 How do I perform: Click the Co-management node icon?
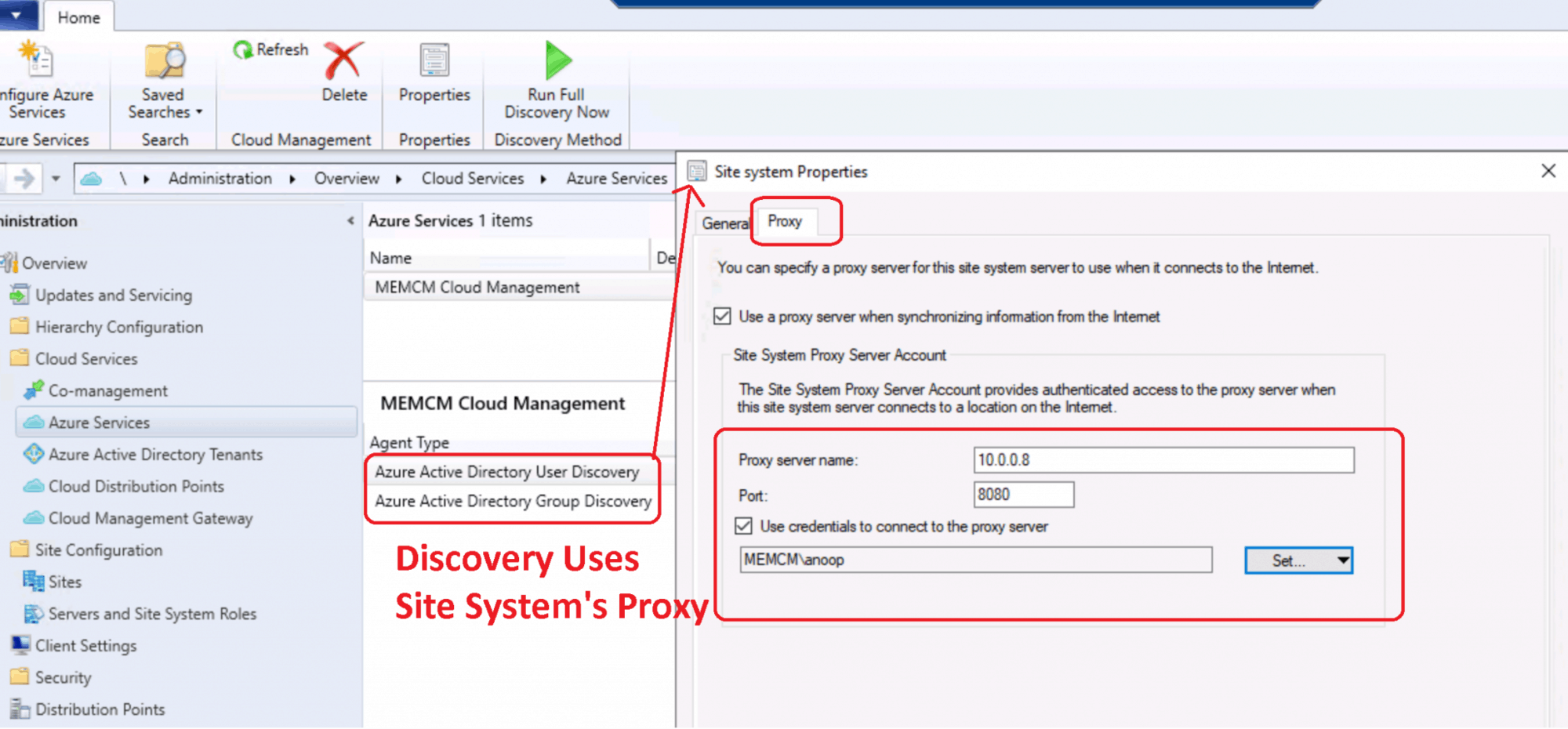point(33,390)
